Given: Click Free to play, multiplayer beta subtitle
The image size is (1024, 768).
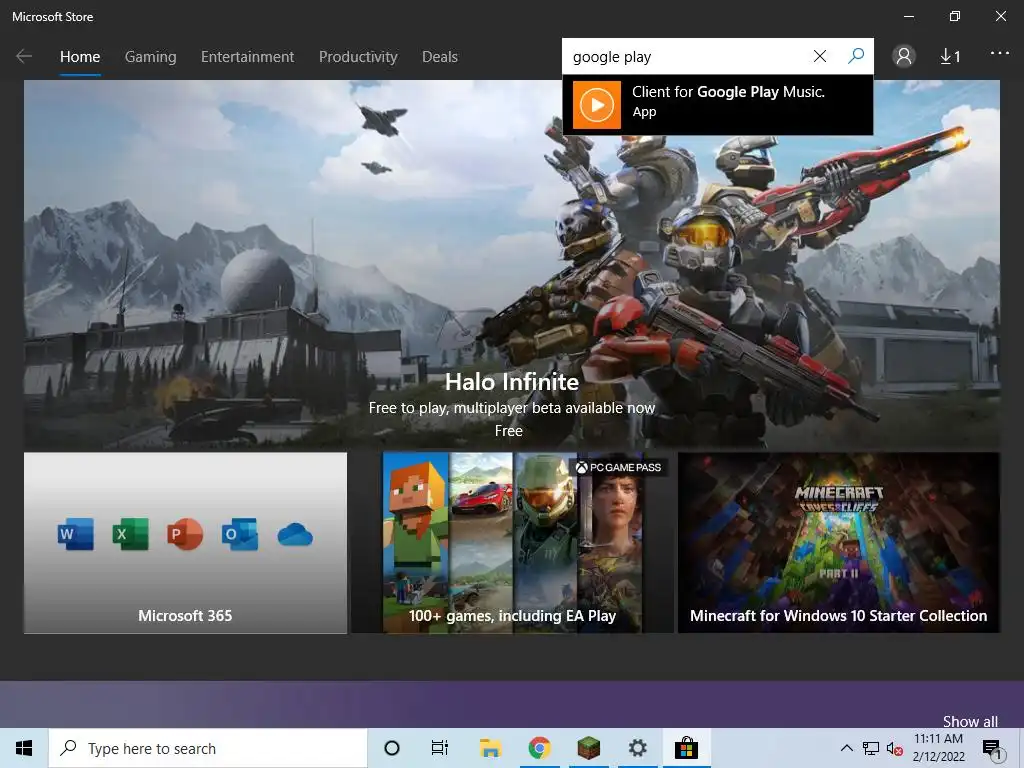Looking at the screenshot, I should point(511,408).
